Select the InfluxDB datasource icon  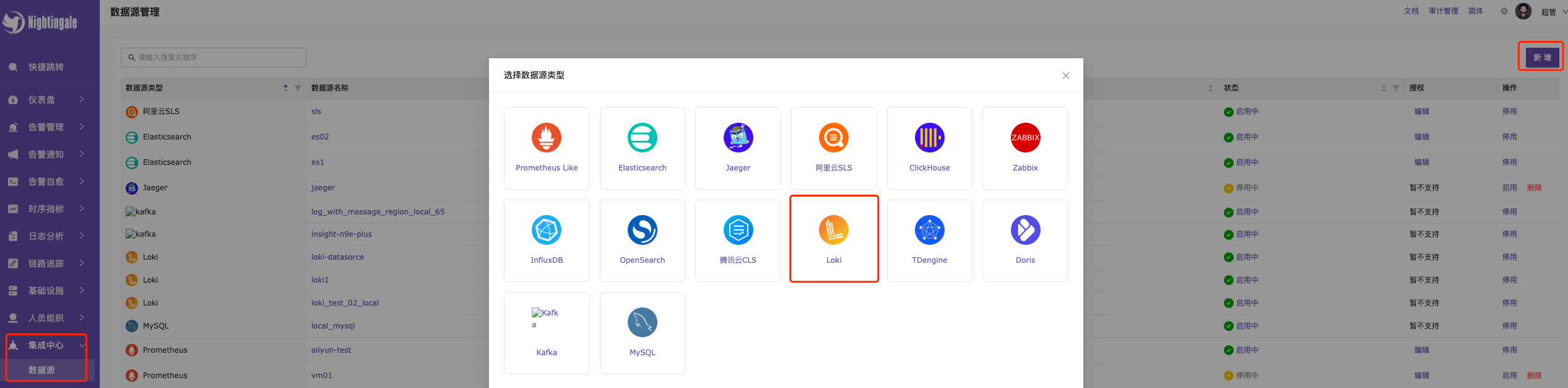click(x=546, y=231)
